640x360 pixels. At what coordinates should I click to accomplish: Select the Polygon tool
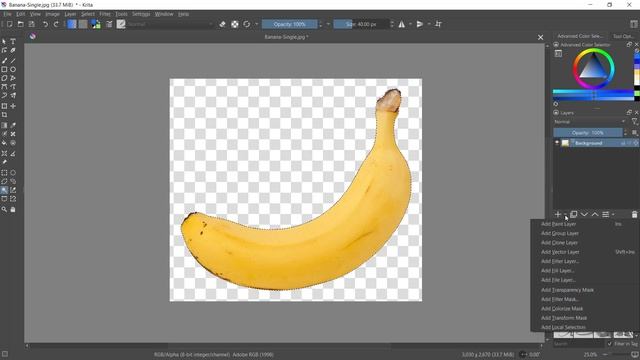pos(4,78)
